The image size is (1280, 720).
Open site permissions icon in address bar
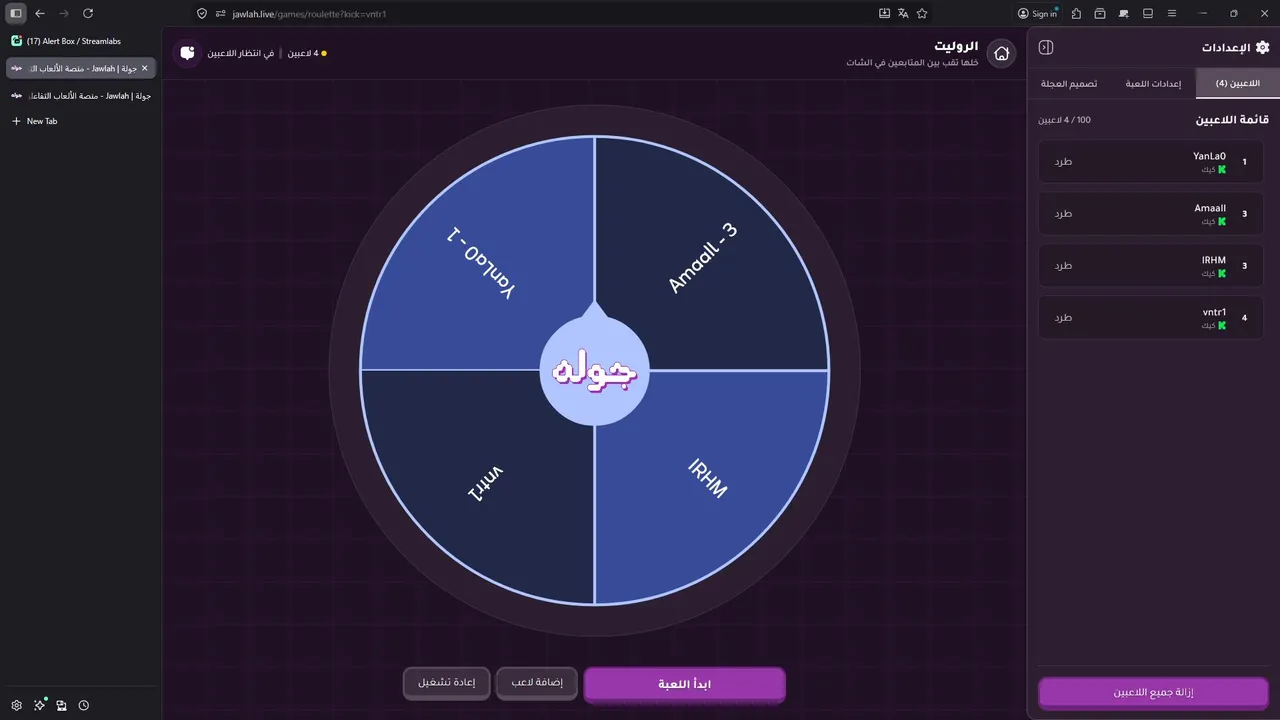click(x=222, y=13)
